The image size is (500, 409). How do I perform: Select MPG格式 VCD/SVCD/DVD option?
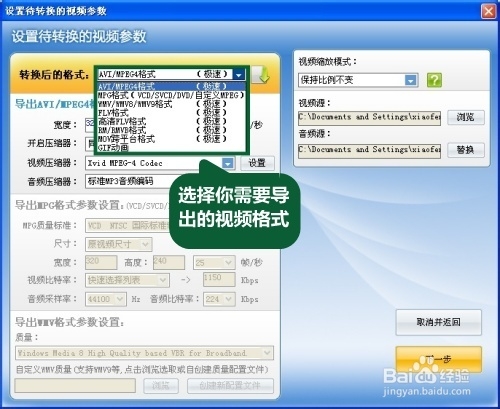coord(171,95)
